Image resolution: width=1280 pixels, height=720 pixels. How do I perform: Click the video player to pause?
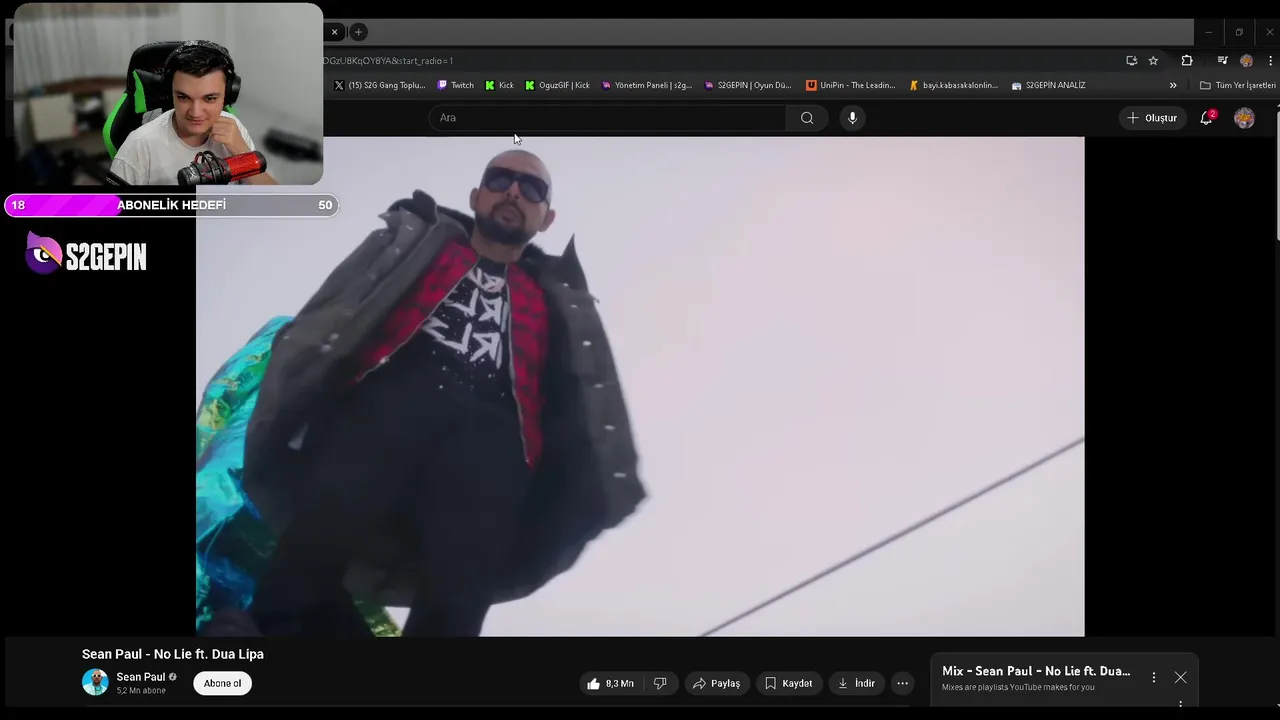(640, 386)
